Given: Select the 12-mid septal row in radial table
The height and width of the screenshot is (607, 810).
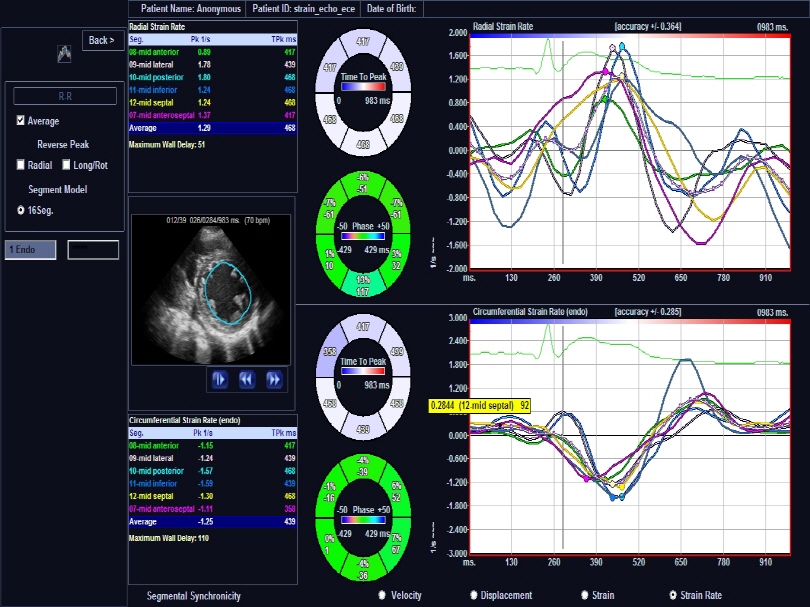Looking at the screenshot, I should [213, 102].
